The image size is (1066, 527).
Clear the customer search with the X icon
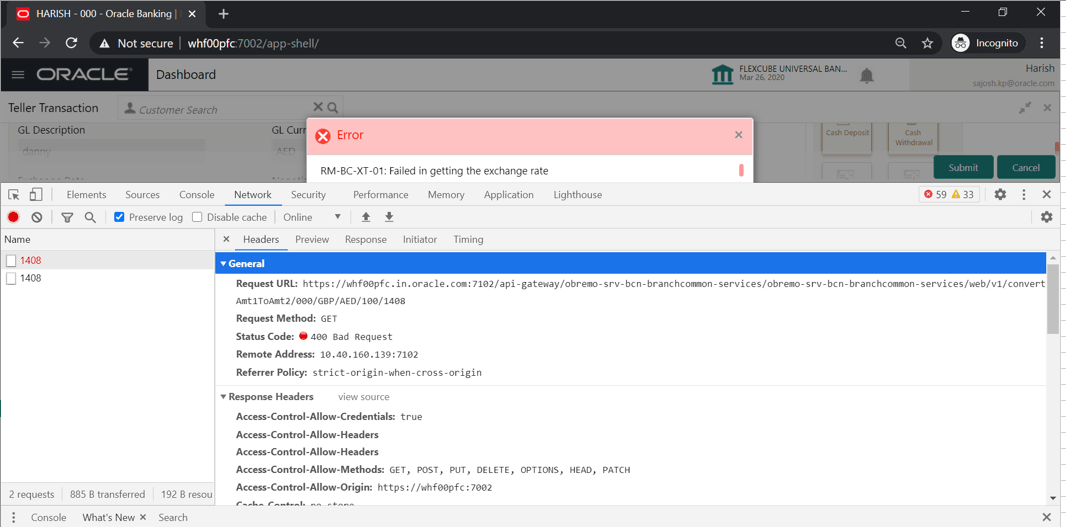coord(318,107)
